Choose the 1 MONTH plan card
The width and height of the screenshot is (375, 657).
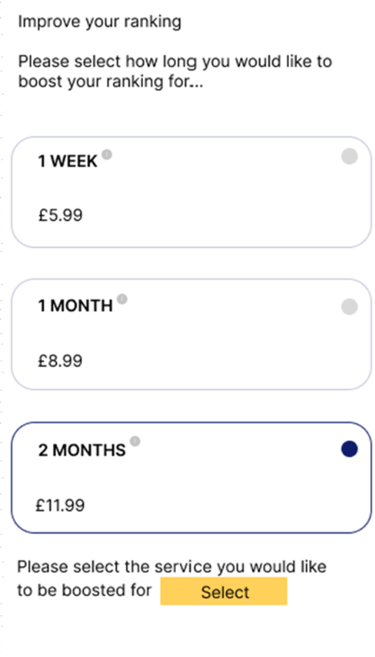coord(191,334)
